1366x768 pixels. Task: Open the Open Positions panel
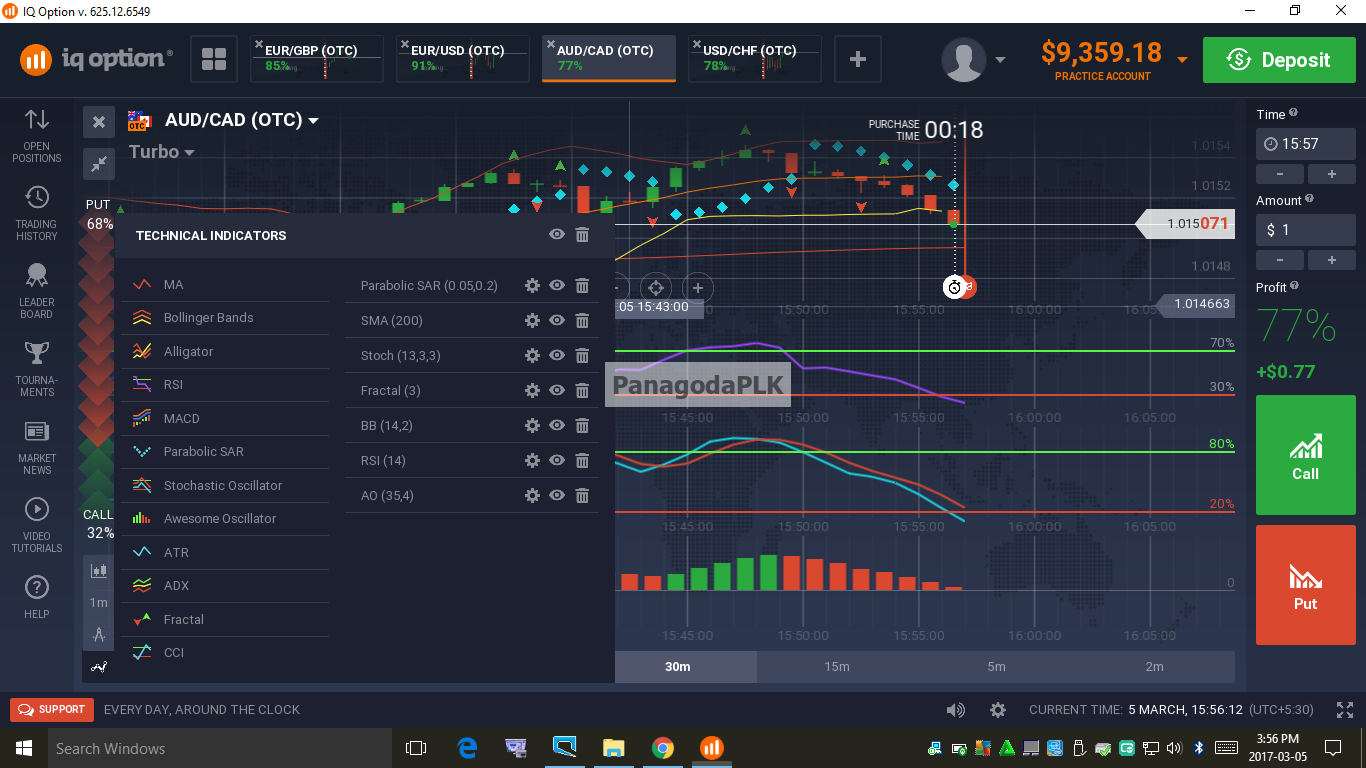click(x=37, y=136)
